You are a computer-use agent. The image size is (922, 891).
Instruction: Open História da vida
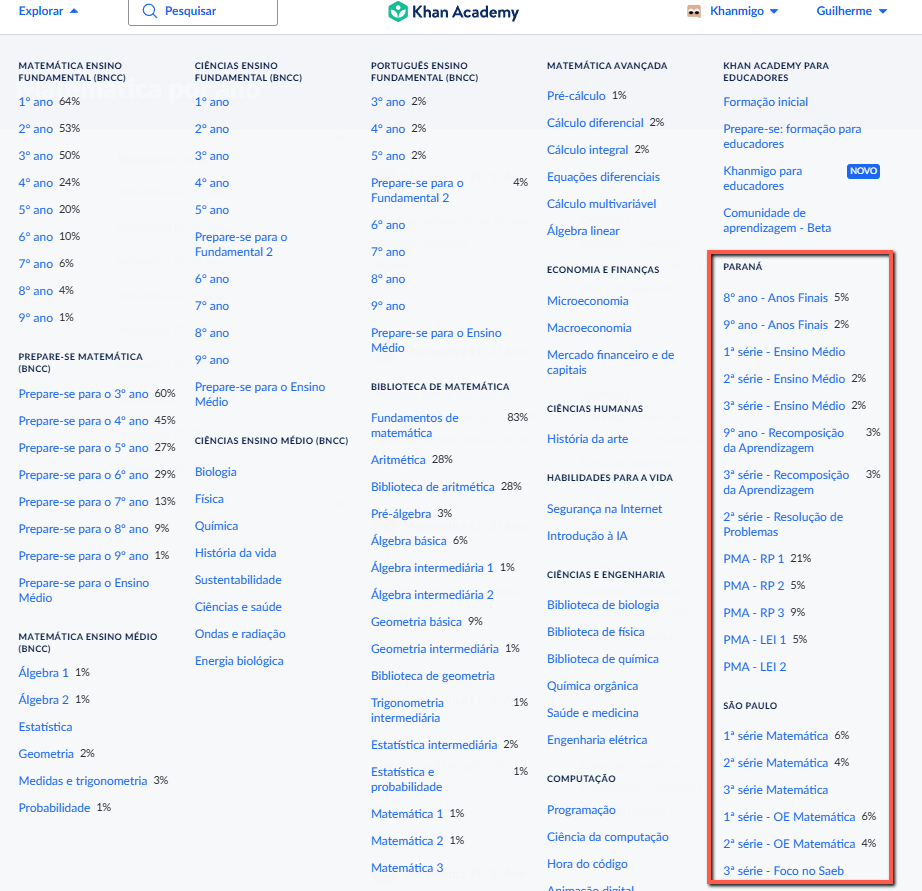tap(236, 553)
